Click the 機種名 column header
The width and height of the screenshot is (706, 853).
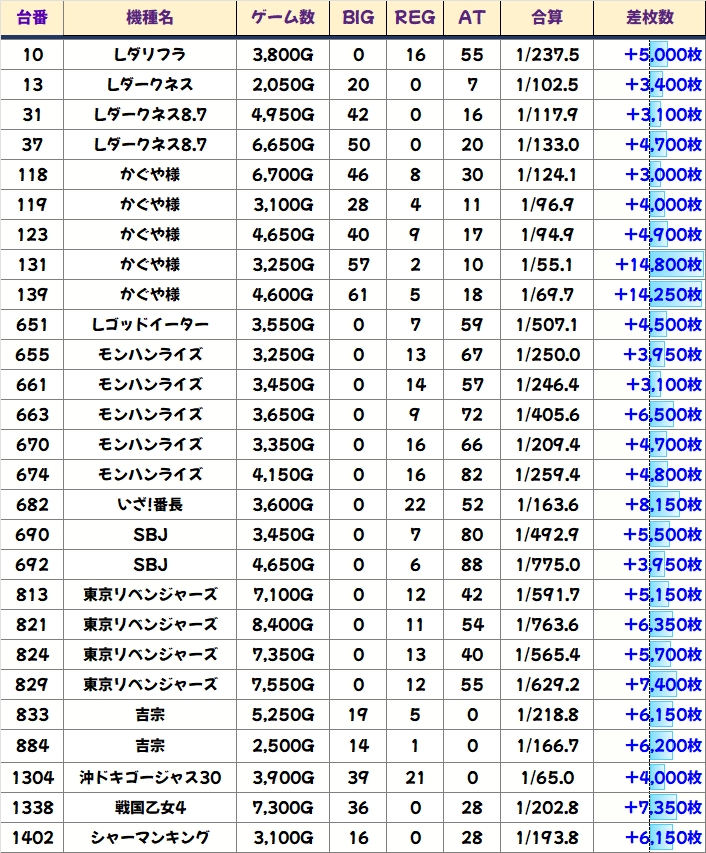pos(150,18)
